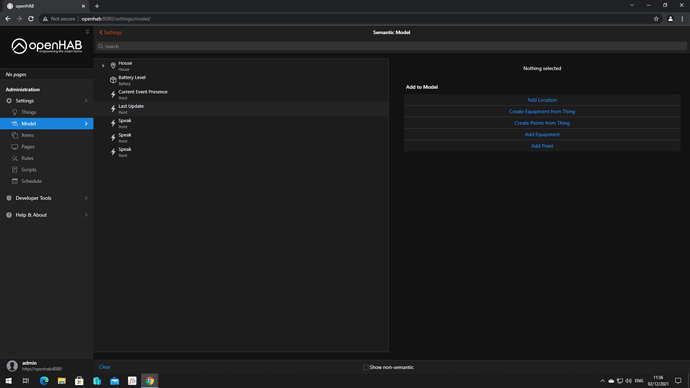Click Create Equipment from Thing
This screenshot has width=690, height=388.
542,111
